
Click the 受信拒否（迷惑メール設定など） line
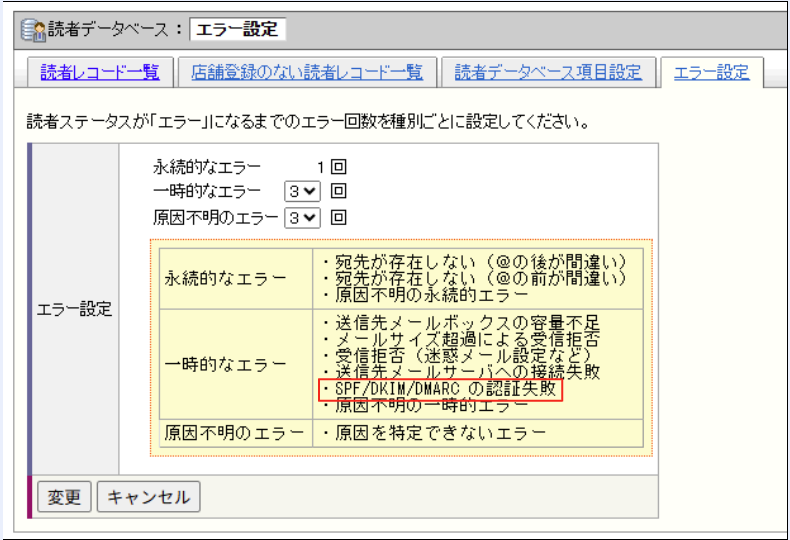click(469, 355)
